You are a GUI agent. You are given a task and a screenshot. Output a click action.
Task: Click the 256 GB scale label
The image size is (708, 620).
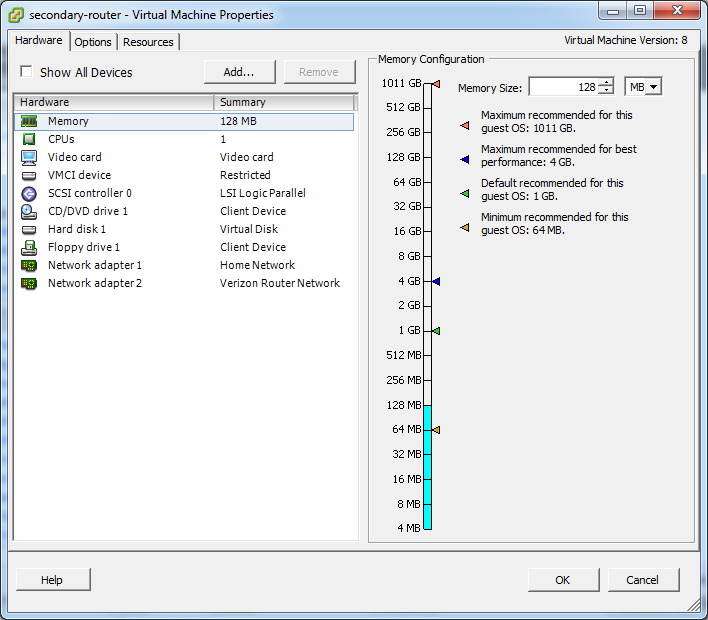click(403, 132)
